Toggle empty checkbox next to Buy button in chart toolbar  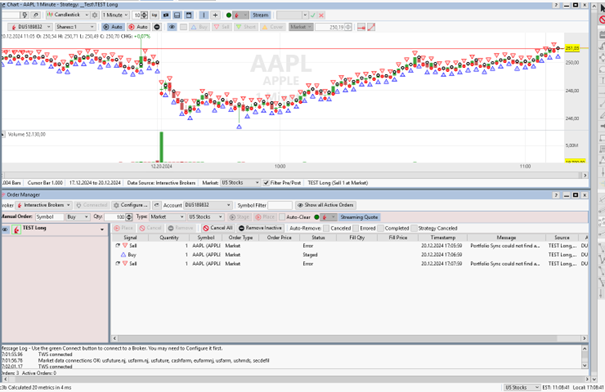tap(183, 27)
